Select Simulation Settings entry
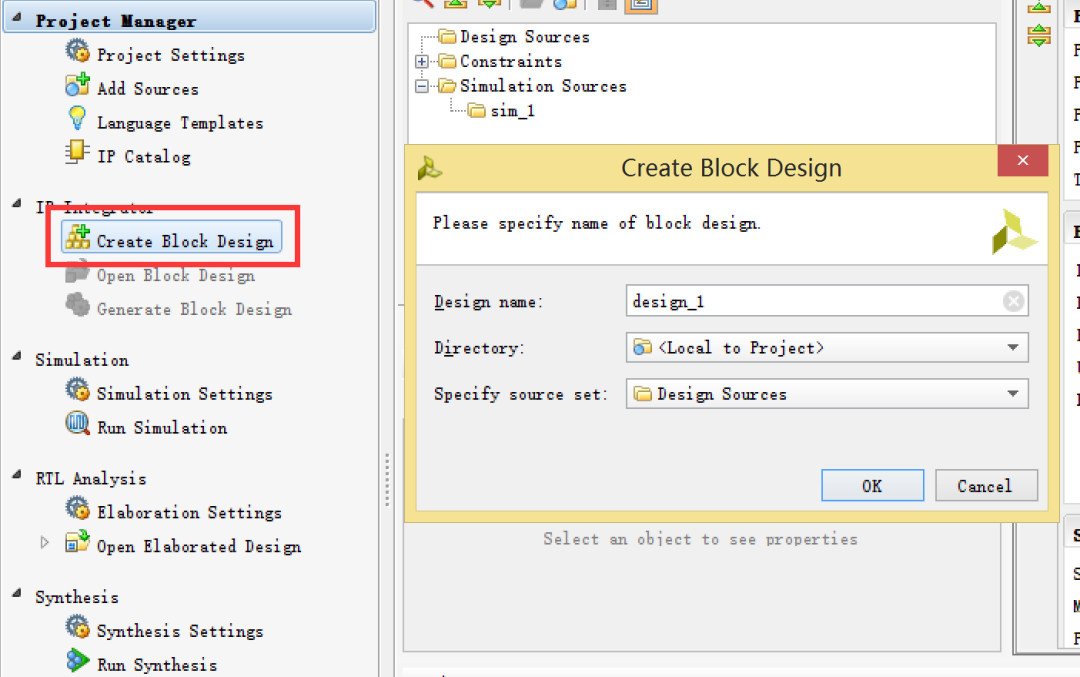Image resolution: width=1080 pixels, height=677 pixels. [x=185, y=393]
